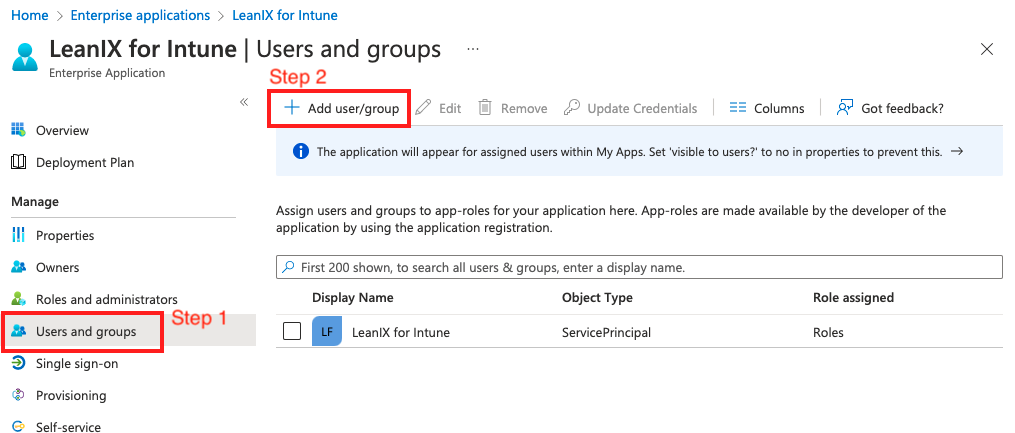Click the Properties bars icon
This screenshot has height=433, width=1015.
pyautogui.click(x=18, y=235)
